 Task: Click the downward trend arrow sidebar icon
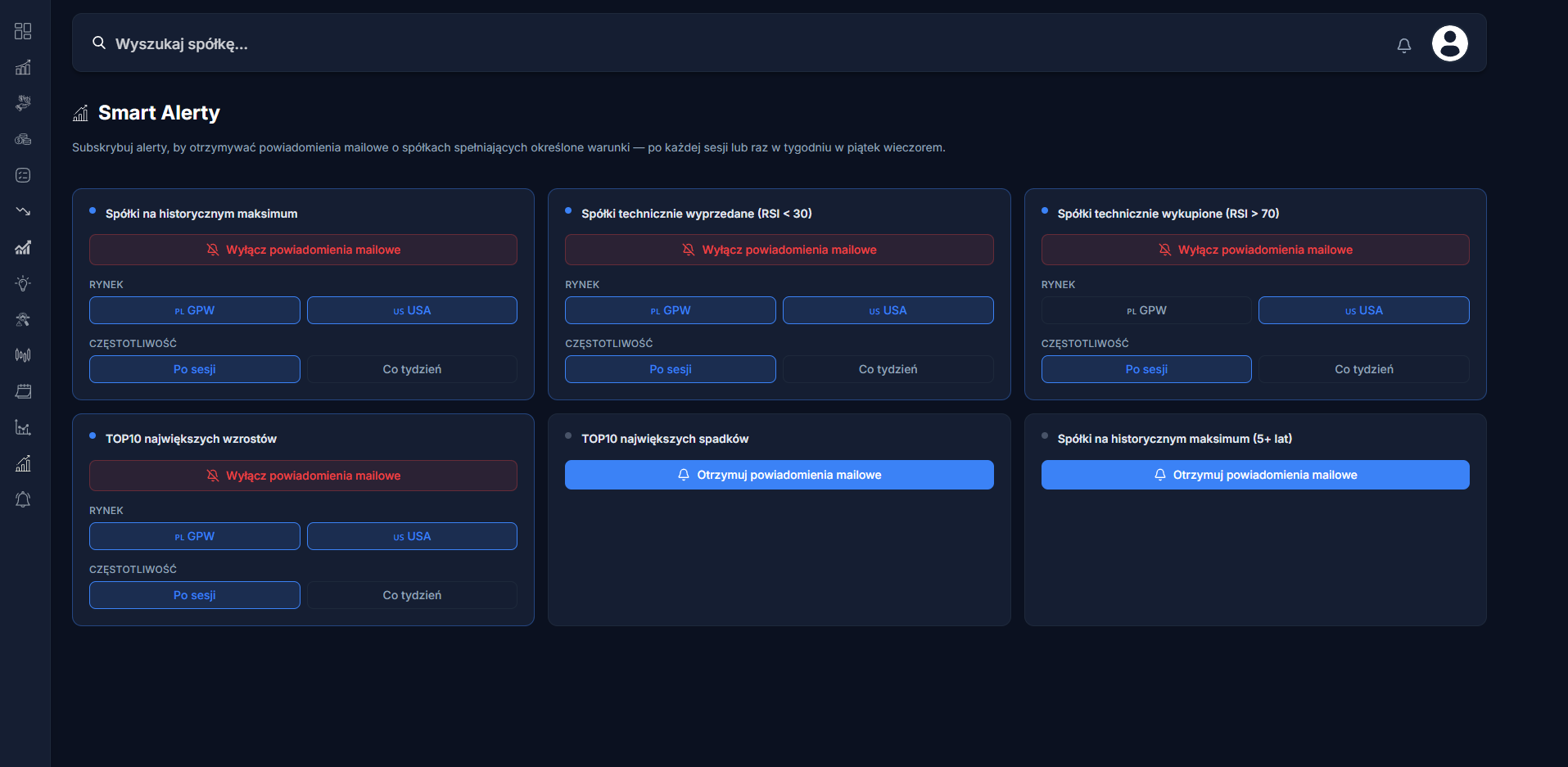coord(23,211)
